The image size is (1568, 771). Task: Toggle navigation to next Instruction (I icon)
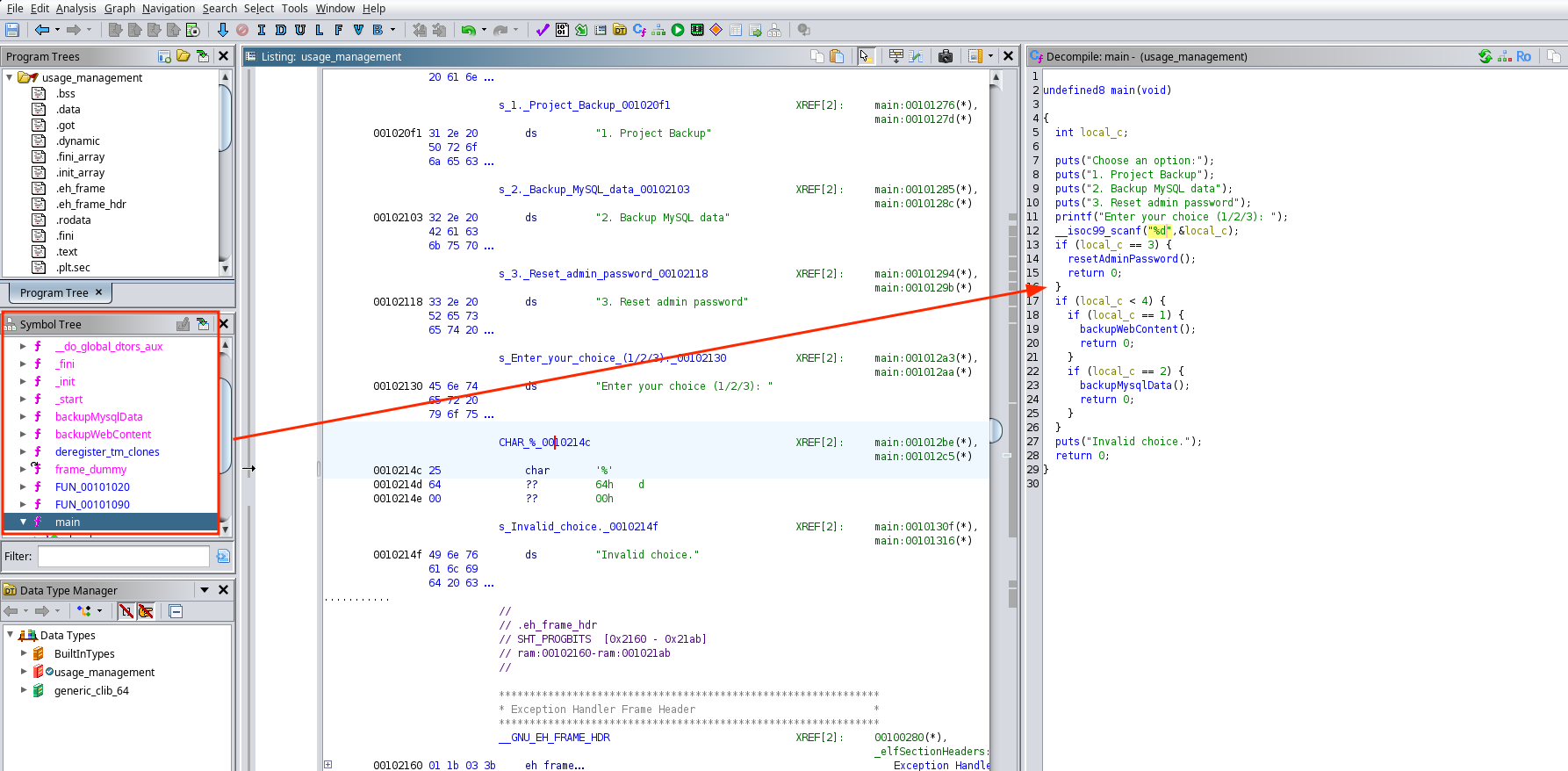click(x=262, y=30)
